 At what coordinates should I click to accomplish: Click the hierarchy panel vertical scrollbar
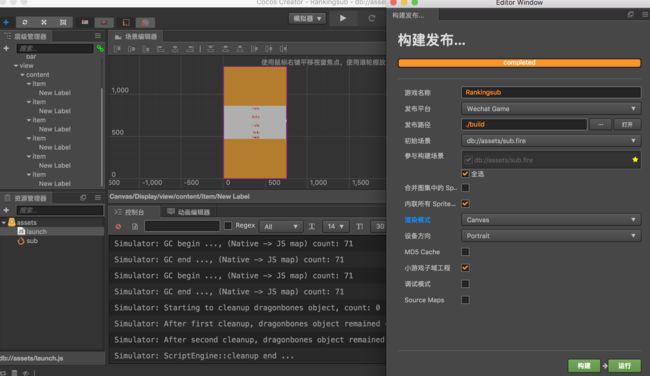click(102, 137)
